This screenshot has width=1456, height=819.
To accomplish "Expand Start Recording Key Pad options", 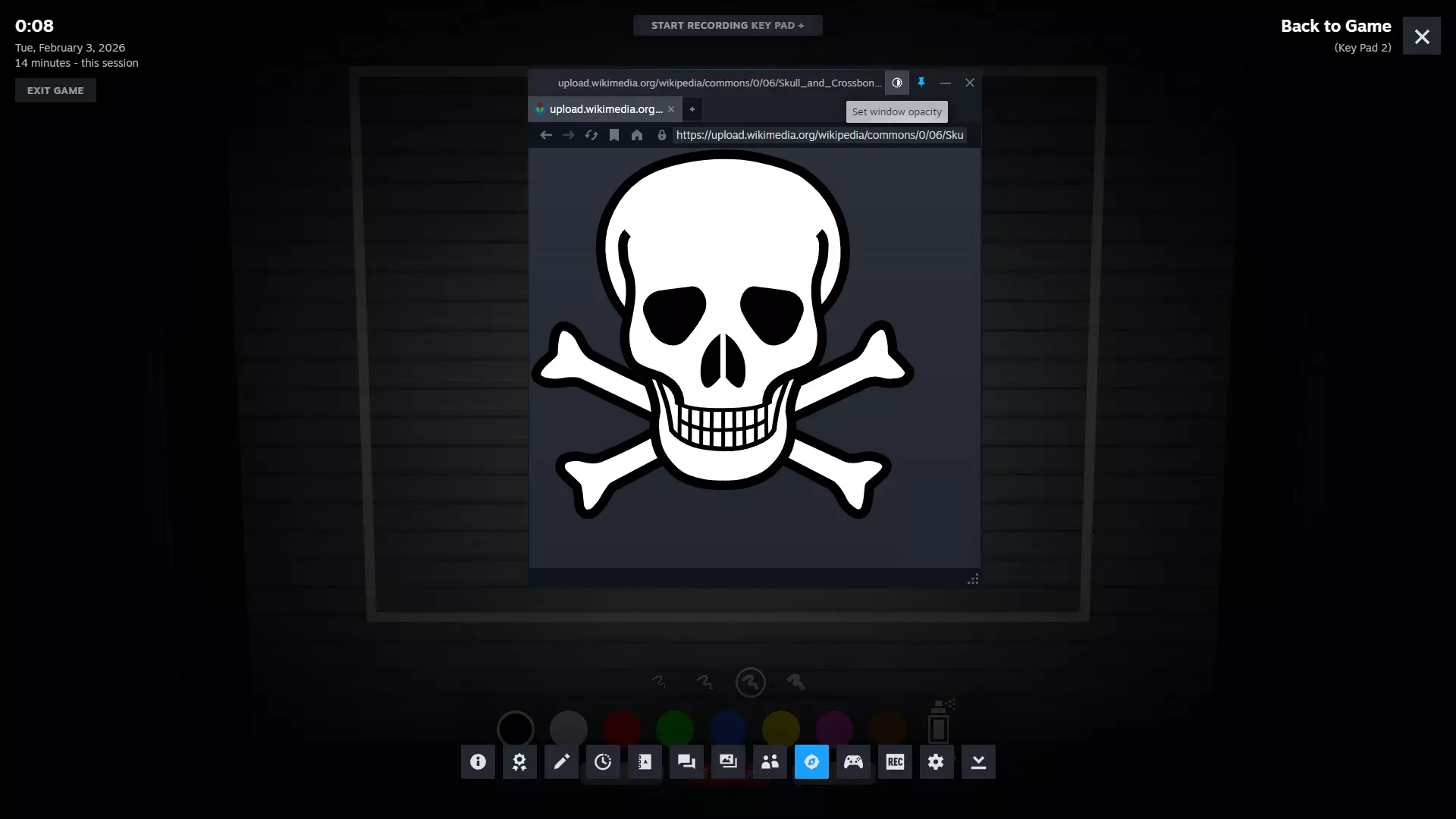I will 727,25.
